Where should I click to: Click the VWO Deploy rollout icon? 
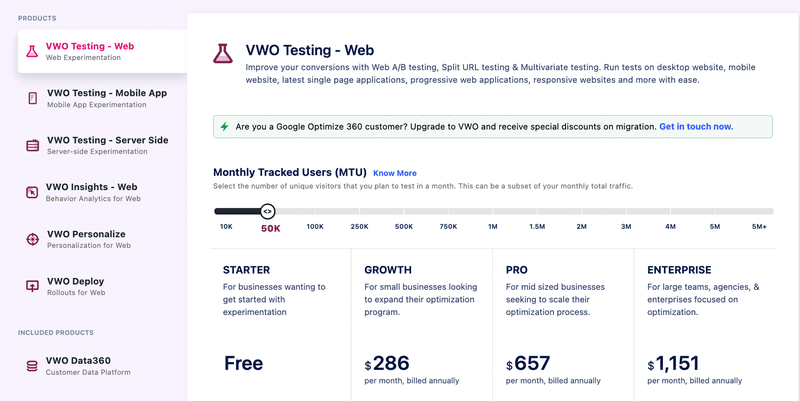click(32, 286)
